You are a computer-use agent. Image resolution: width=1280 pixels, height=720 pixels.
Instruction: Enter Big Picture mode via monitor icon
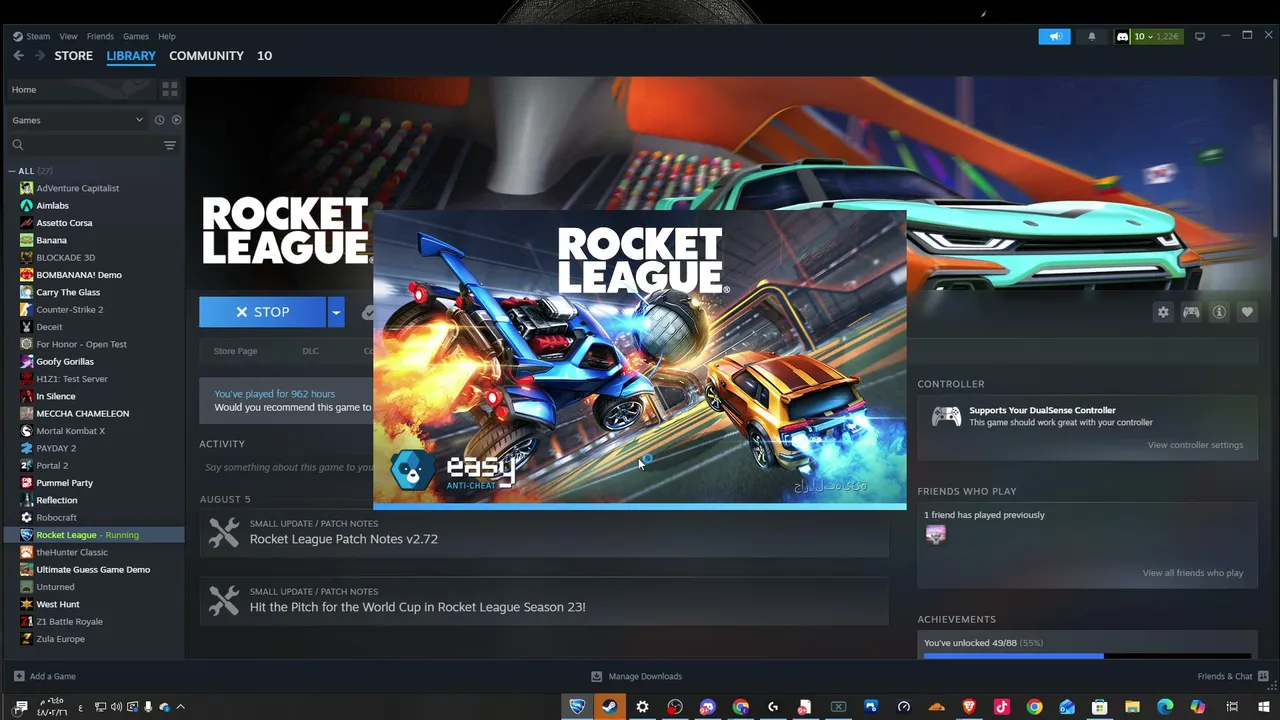tap(1200, 36)
